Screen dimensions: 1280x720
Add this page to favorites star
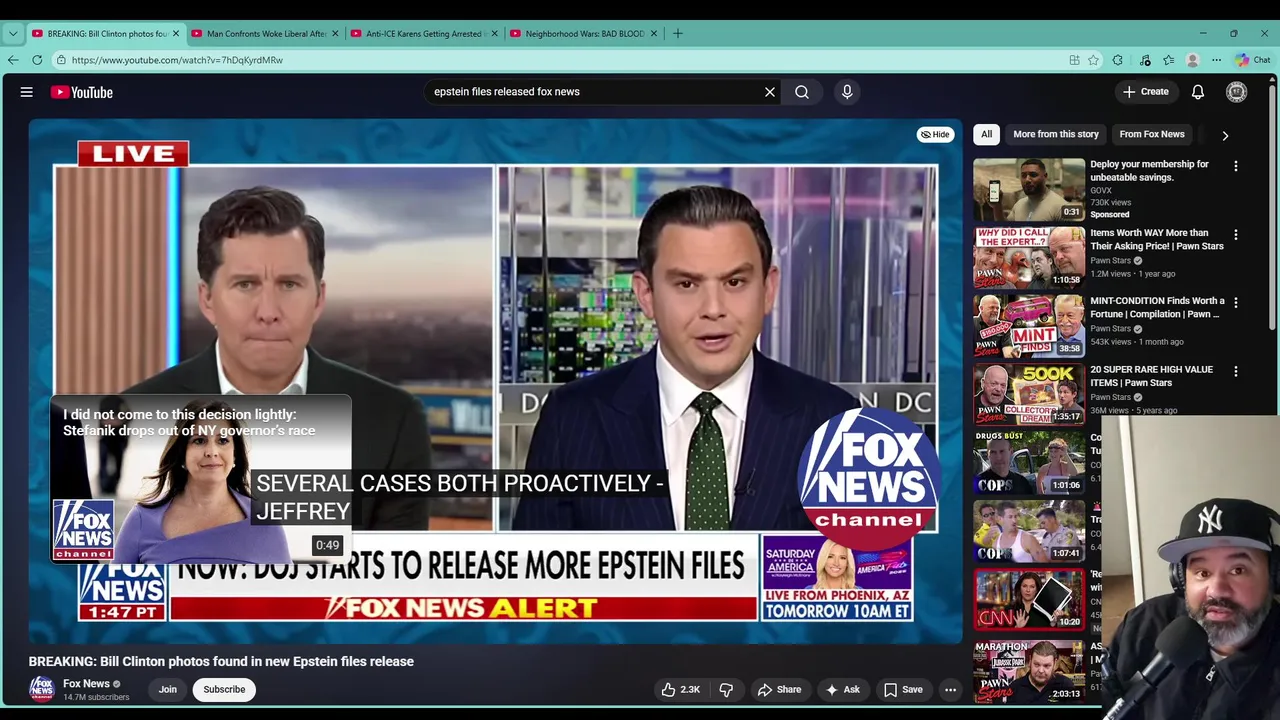1093,60
